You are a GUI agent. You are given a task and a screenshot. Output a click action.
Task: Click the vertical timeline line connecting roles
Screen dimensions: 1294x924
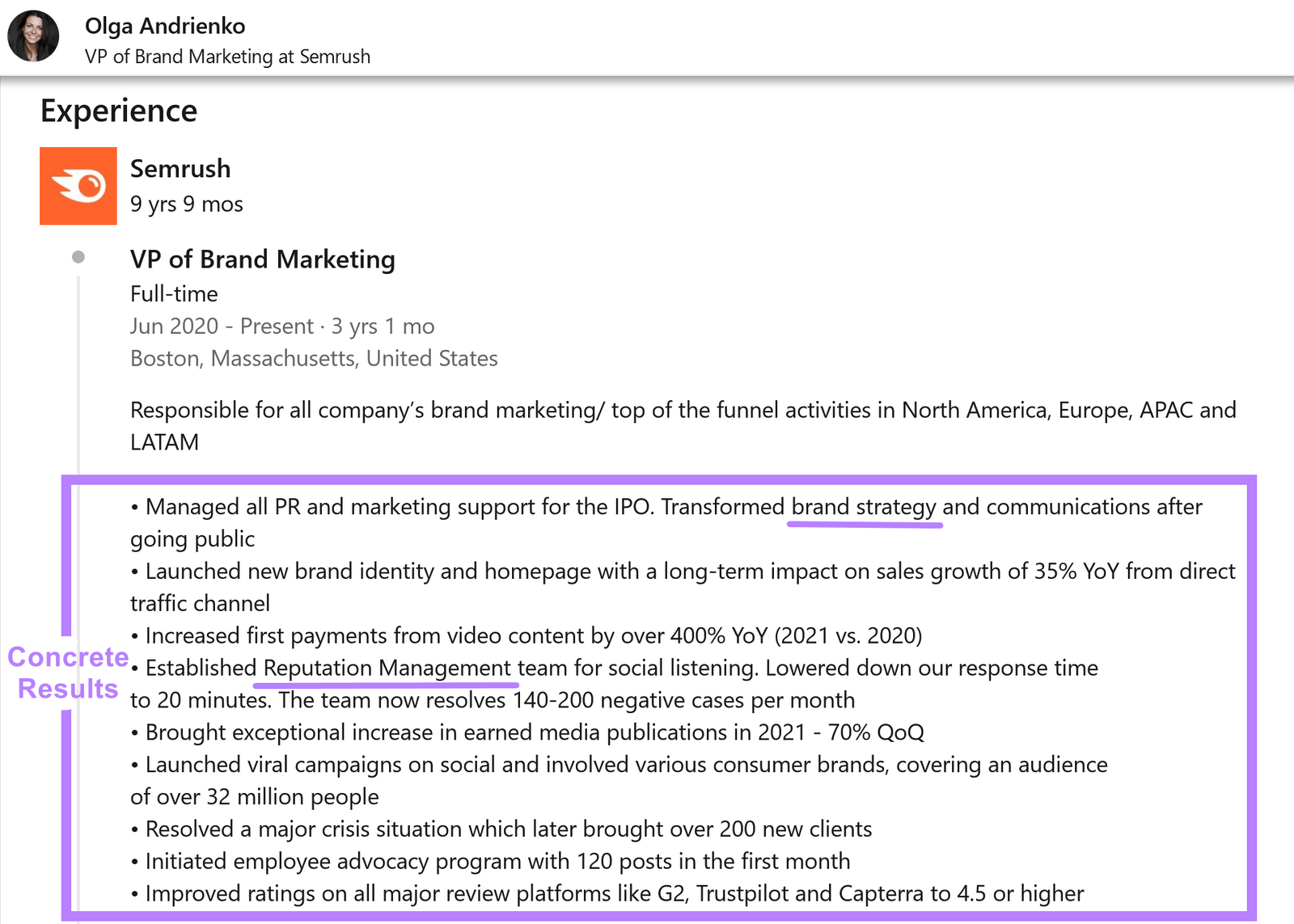78,404
